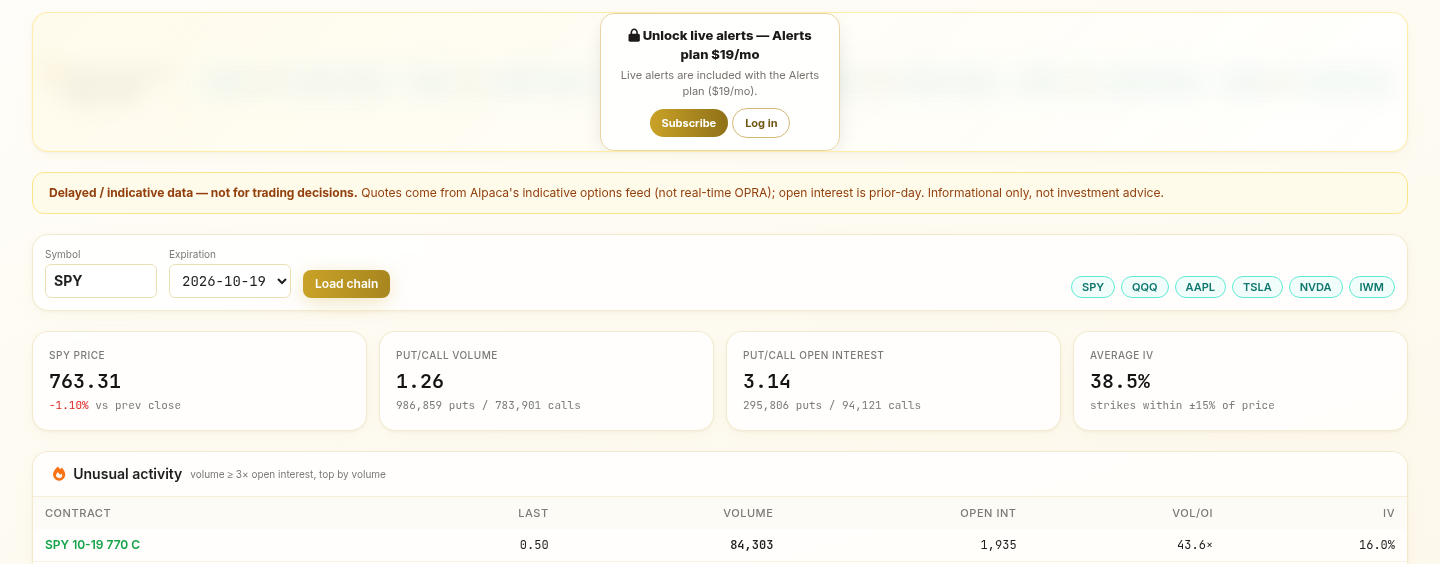
Task: Select the QQQ quick symbol chip
Action: click(1145, 287)
